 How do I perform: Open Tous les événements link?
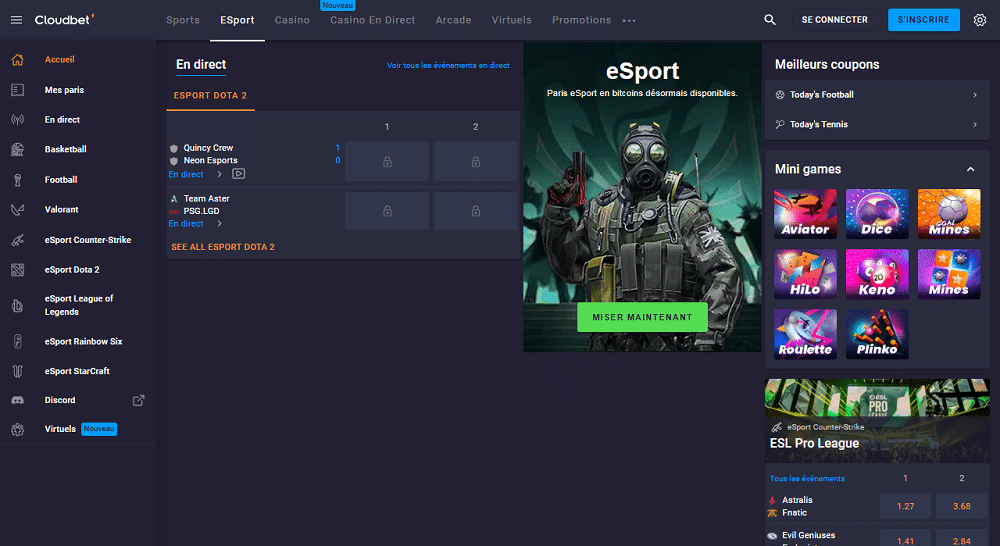coord(807,478)
